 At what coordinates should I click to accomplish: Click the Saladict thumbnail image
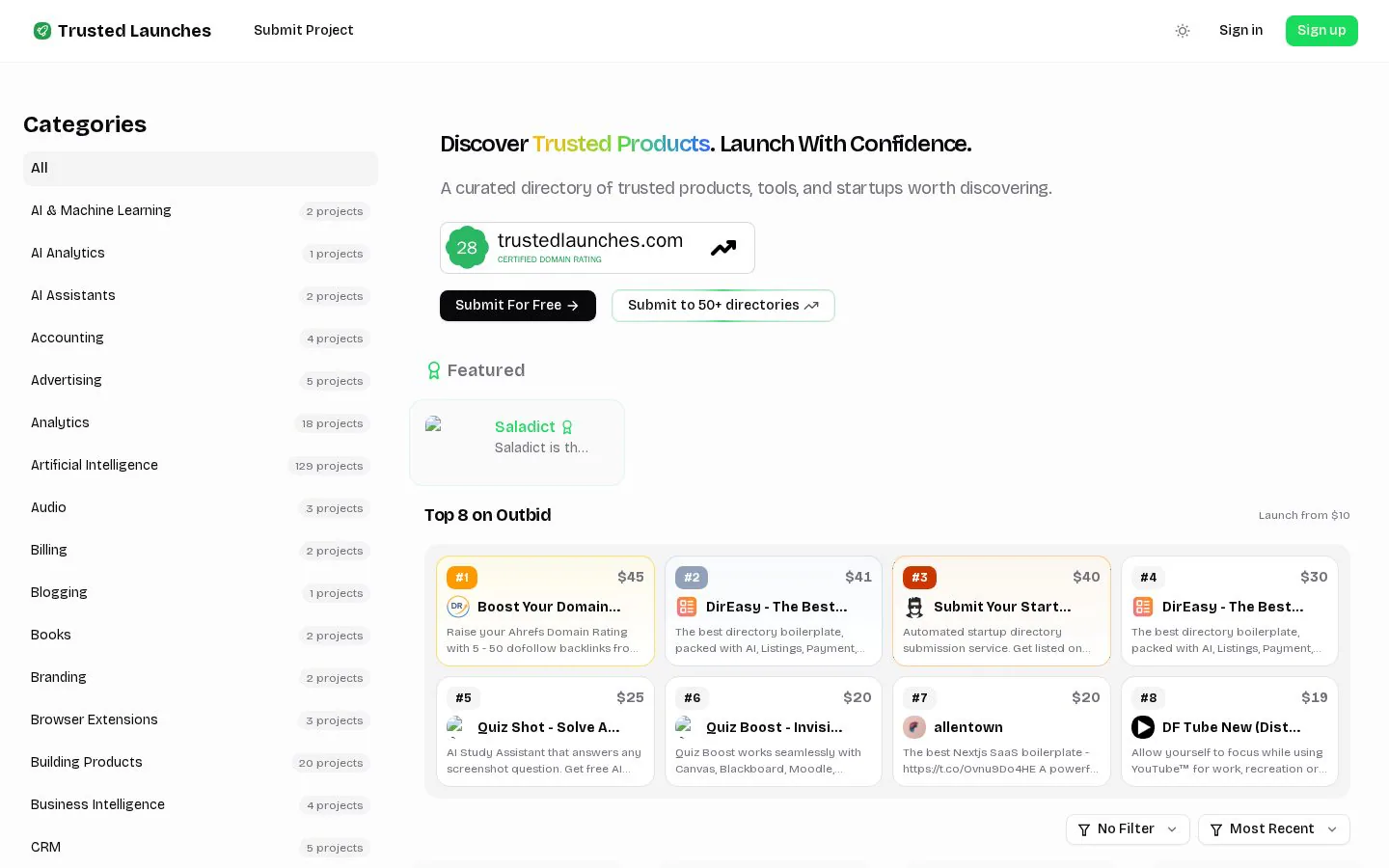[x=434, y=422]
